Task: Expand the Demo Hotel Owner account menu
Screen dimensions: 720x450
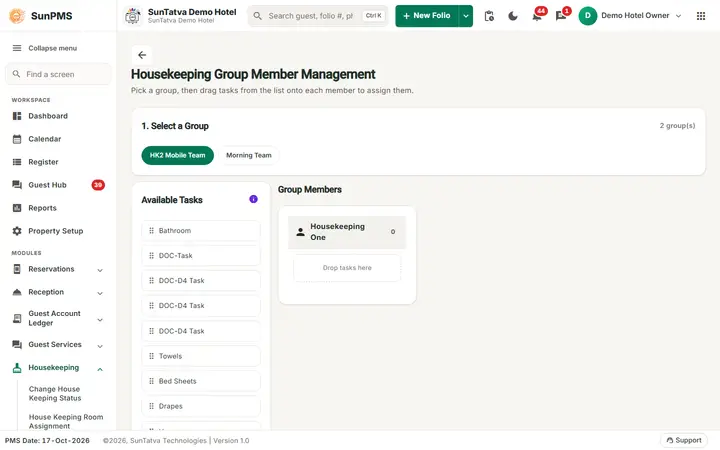Action: (x=678, y=16)
